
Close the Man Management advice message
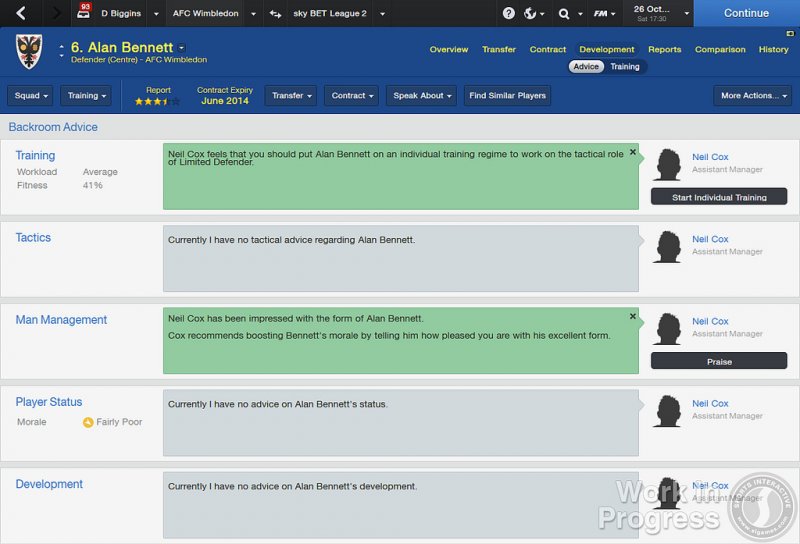tap(632, 316)
